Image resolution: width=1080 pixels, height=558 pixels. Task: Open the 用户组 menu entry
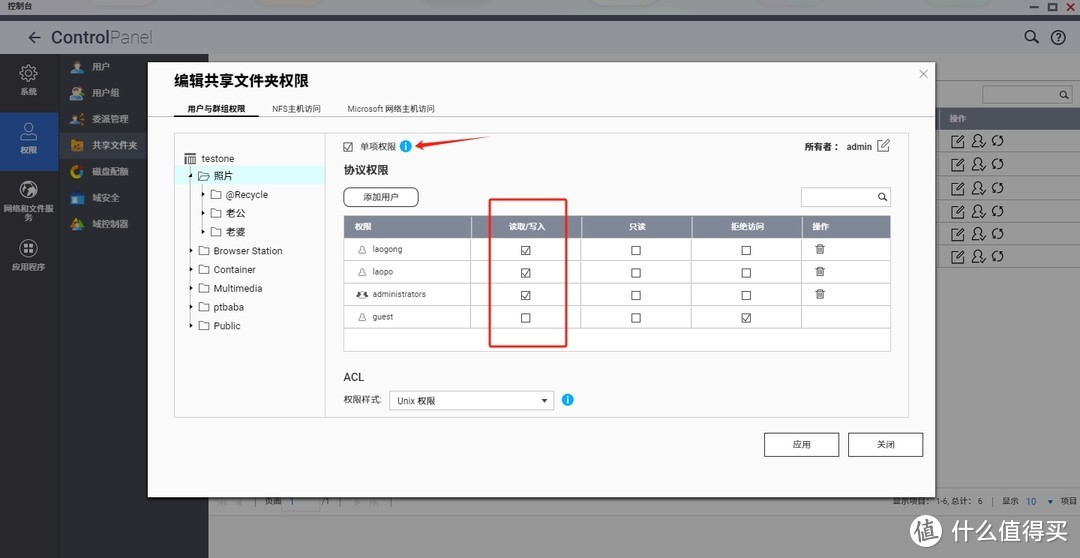coord(105,93)
